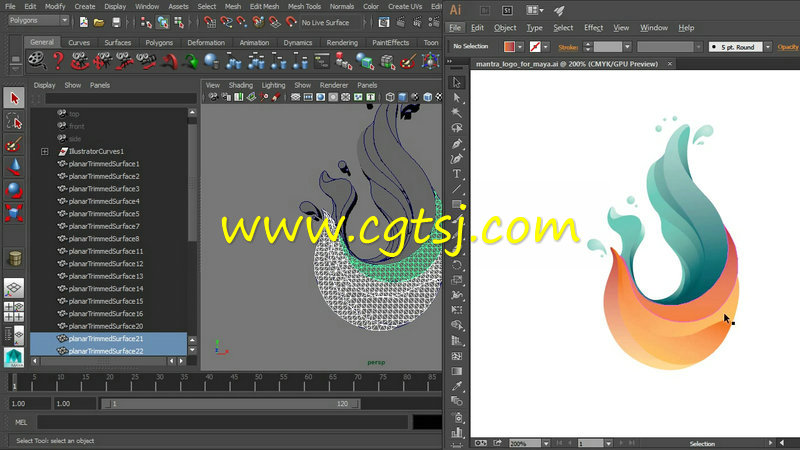Click the Illustrator stroke none swatch

(x=535, y=47)
